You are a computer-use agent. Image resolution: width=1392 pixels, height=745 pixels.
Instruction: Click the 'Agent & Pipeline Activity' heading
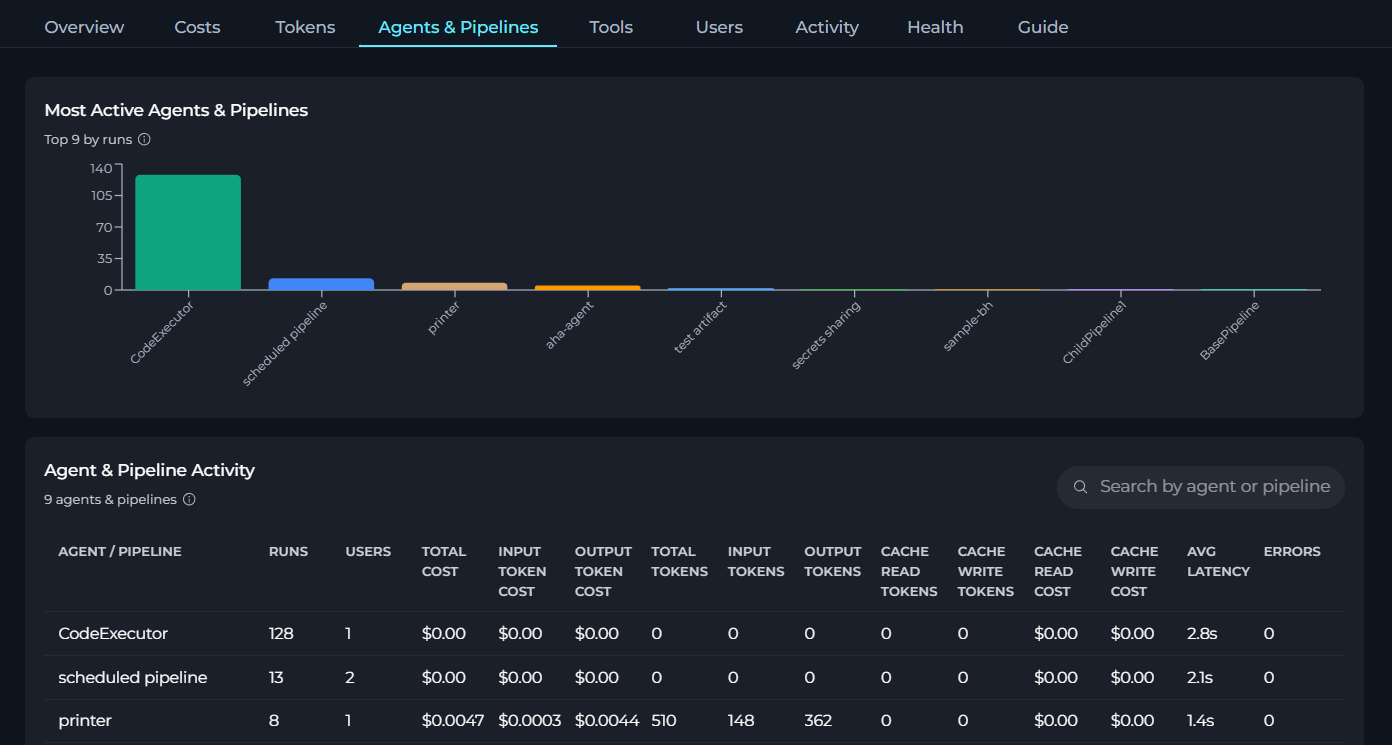(x=150, y=470)
